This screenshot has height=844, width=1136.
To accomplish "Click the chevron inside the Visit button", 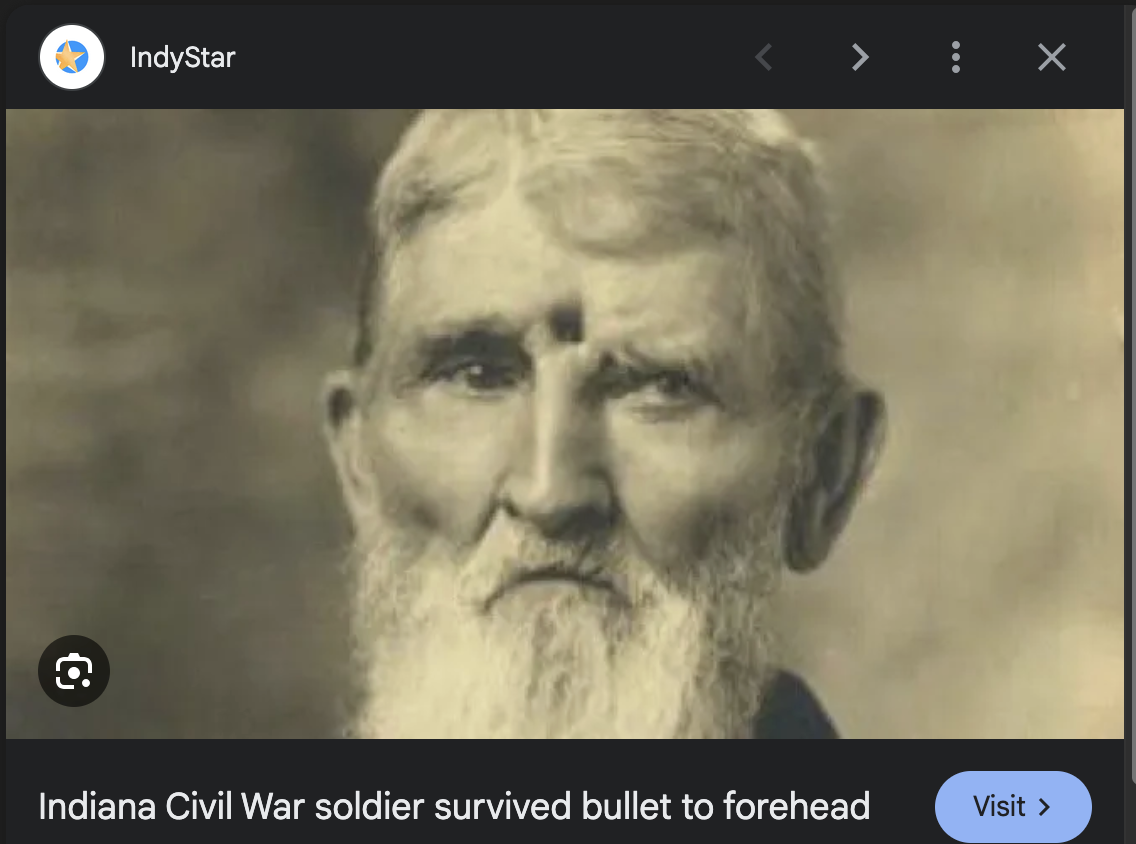I will pyautogui.click(x=1044, y=807).
